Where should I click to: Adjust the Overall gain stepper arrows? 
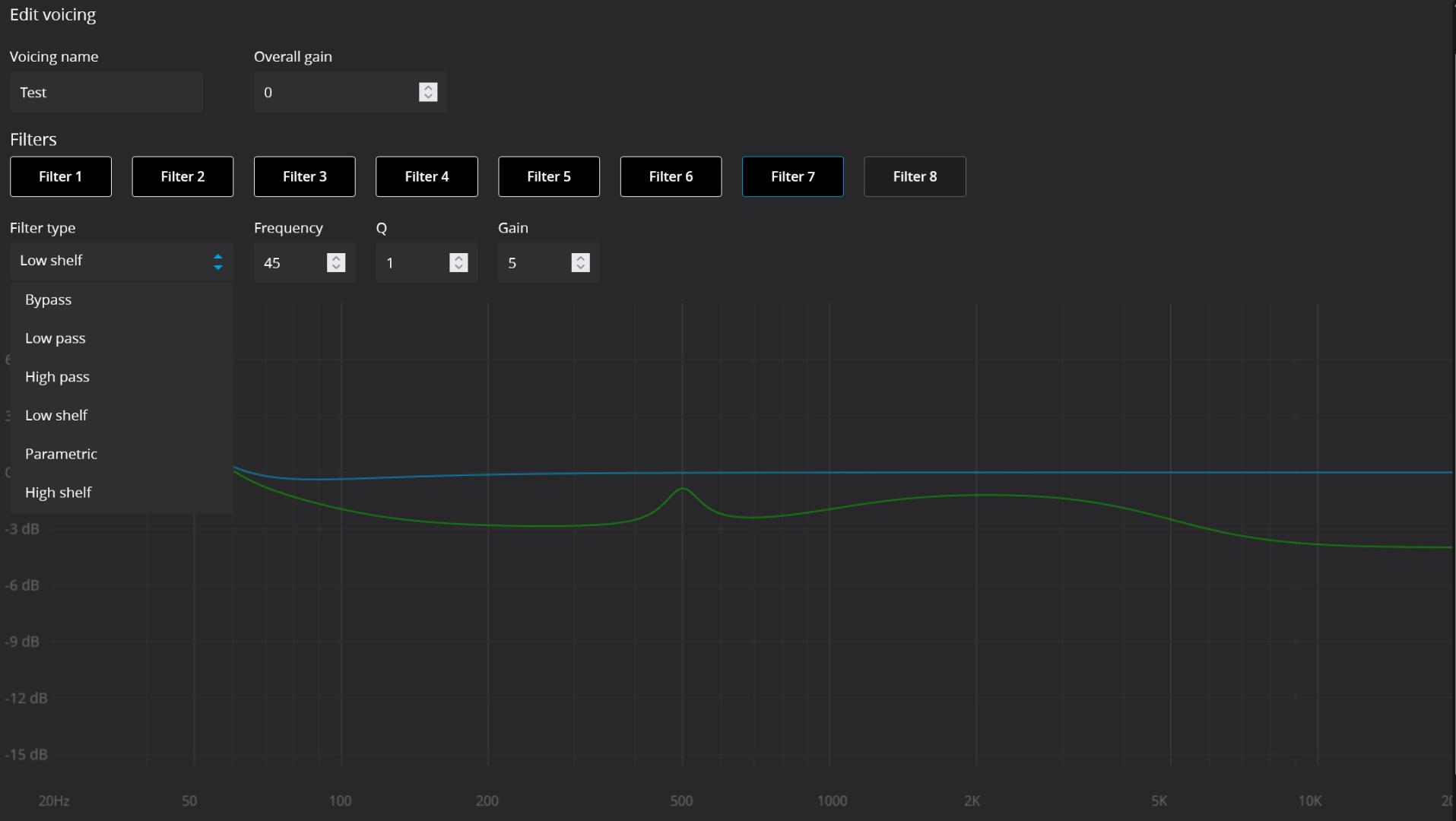(x=428, y=92)
